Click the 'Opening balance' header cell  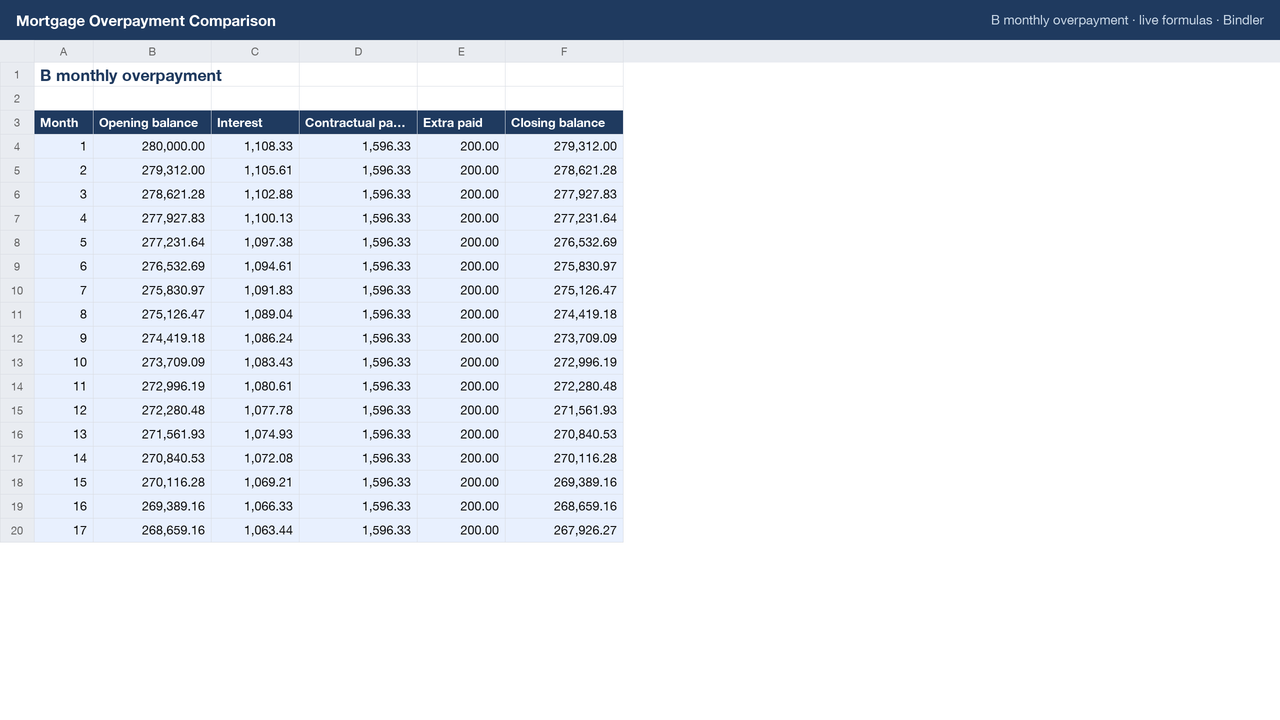coord(152,123)
